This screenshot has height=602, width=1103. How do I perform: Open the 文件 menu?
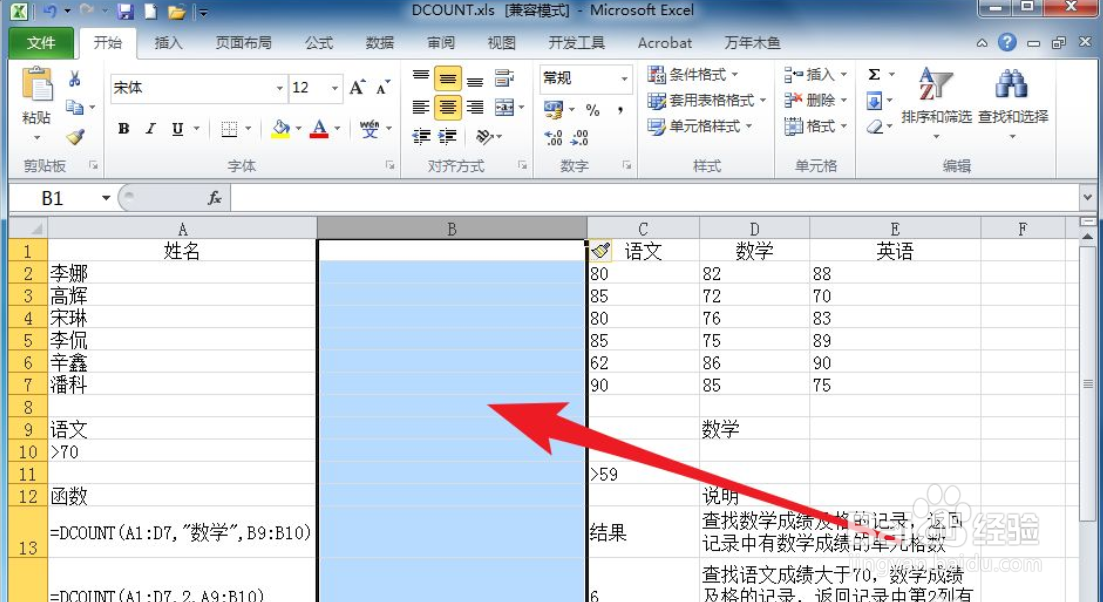click(42, 43)
